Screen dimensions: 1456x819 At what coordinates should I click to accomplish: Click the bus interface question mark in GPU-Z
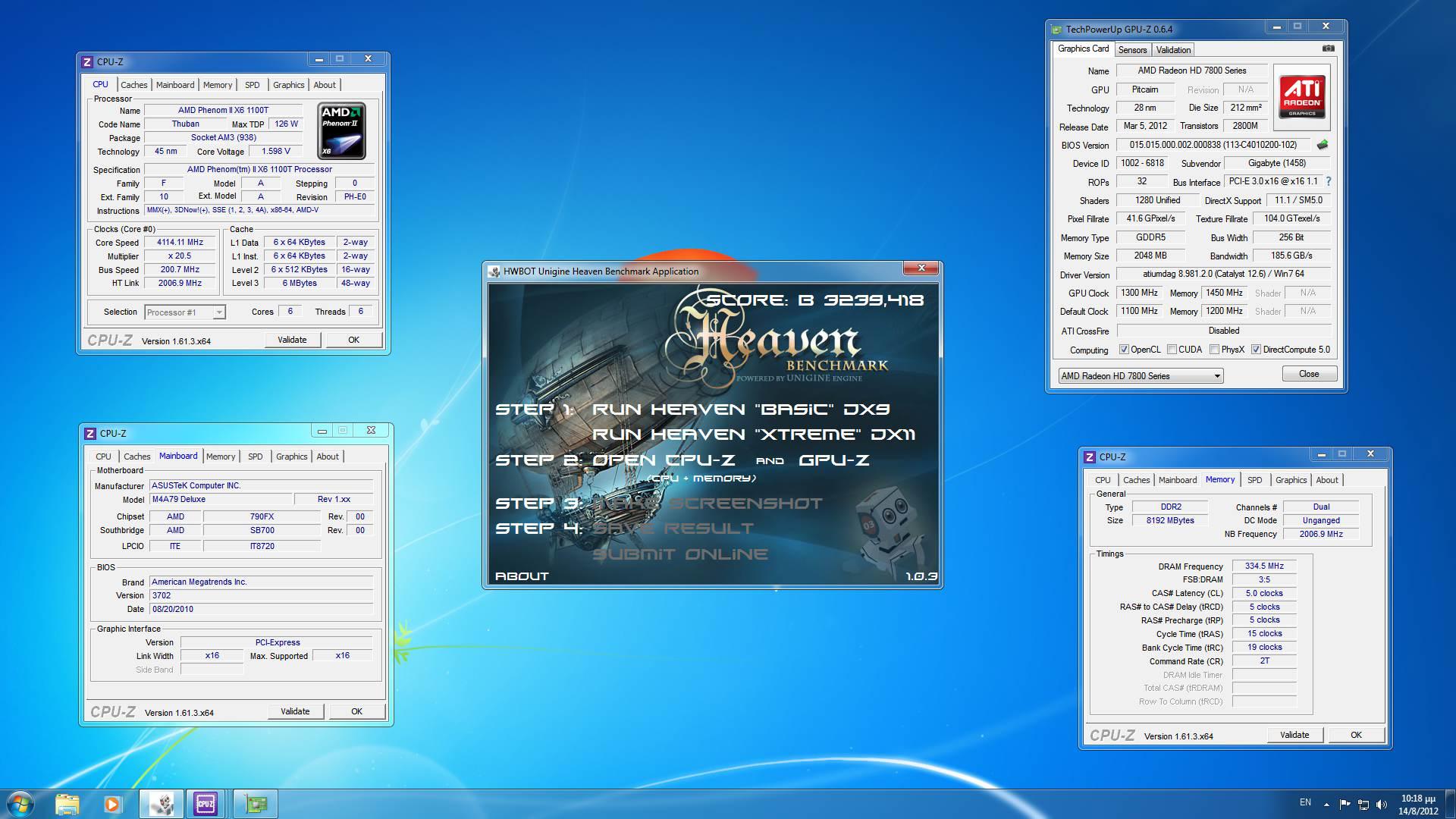(1329, 182)
